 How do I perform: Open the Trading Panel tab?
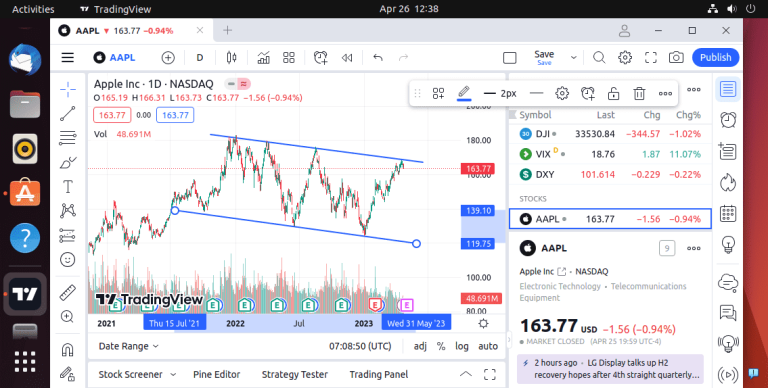click(379, 375)
